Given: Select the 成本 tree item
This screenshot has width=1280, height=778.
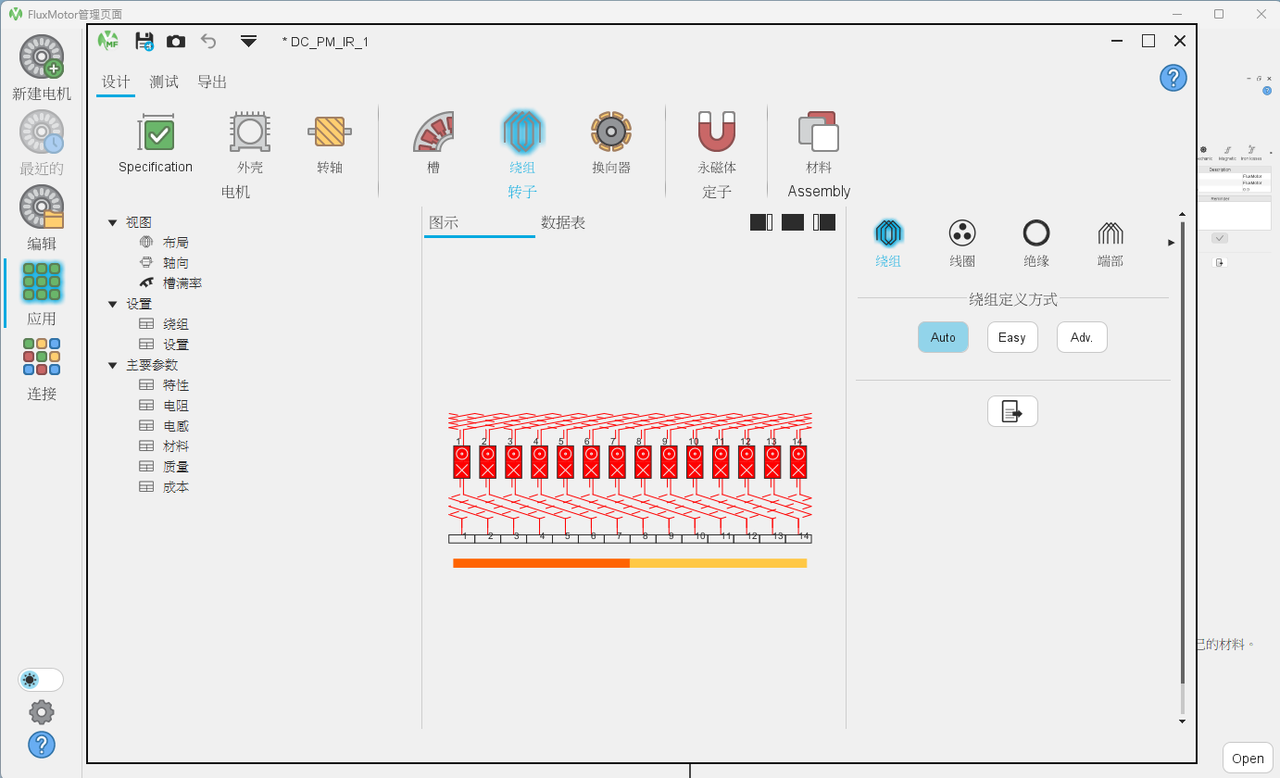Looking at the screenshot, I should pyautogui.click(x=175, y=487).
